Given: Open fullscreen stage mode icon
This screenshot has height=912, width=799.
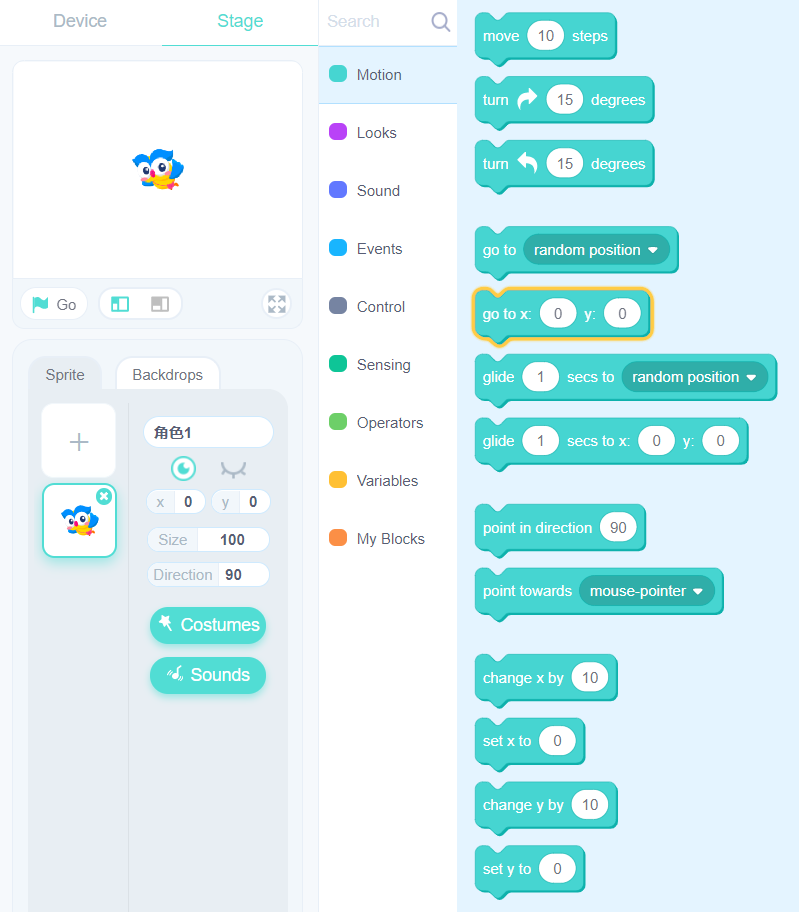Looking at the screenshot, I should coord(277,304).
